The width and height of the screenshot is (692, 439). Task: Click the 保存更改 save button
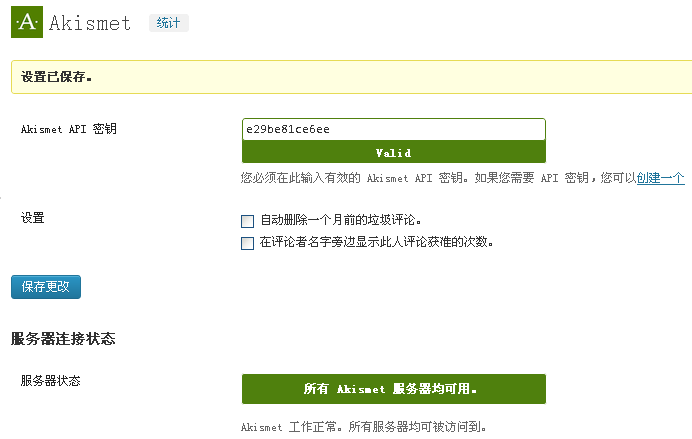[x=46, y=287]
